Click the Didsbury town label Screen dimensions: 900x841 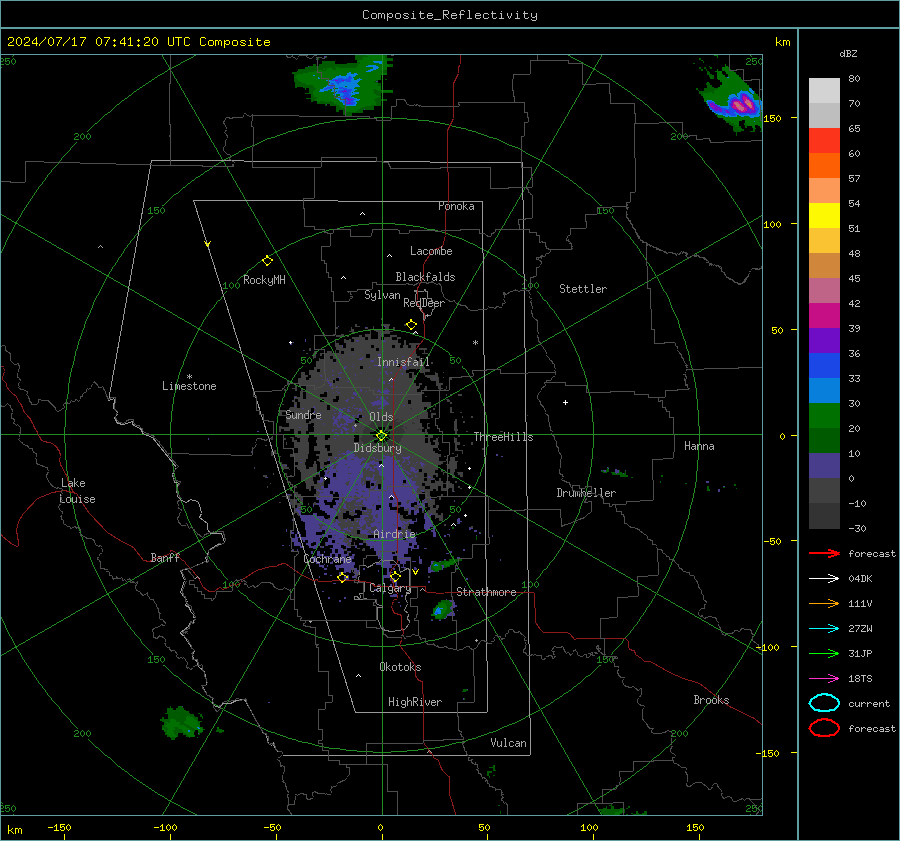coord(378,448)
